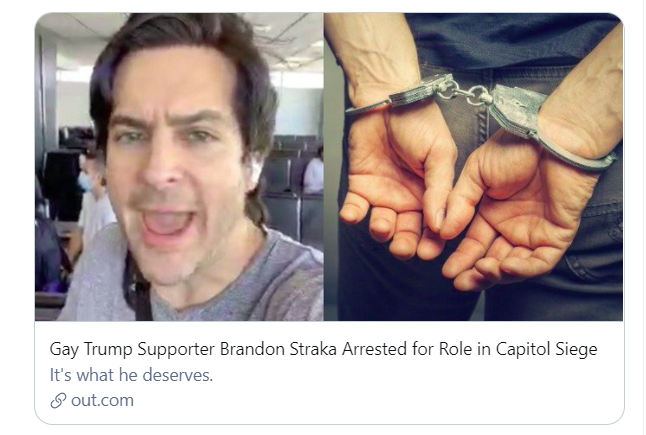Open the out.com domain link
Image resolution: width=646 pixels, height=435 pixels.
click(102, 400)
